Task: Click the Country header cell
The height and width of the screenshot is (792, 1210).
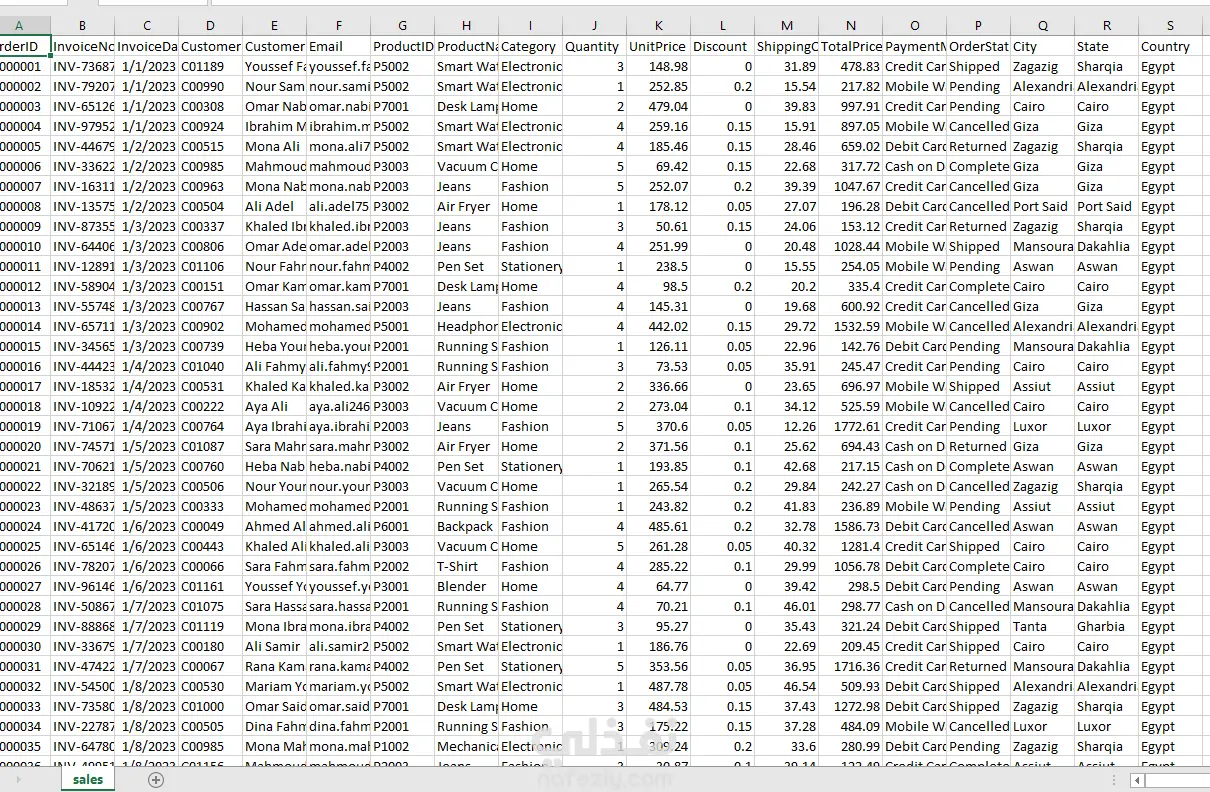Action: (x=1171, y=46)
